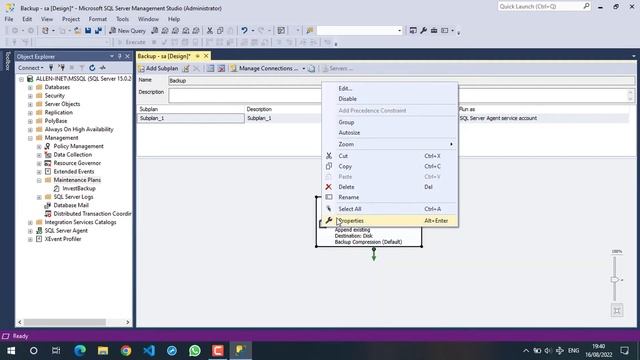Image resolution: width=640 pixels, height=360 pixels.
Task: Collapse the Maintenance Plans folder
Action: pos(39,180)
